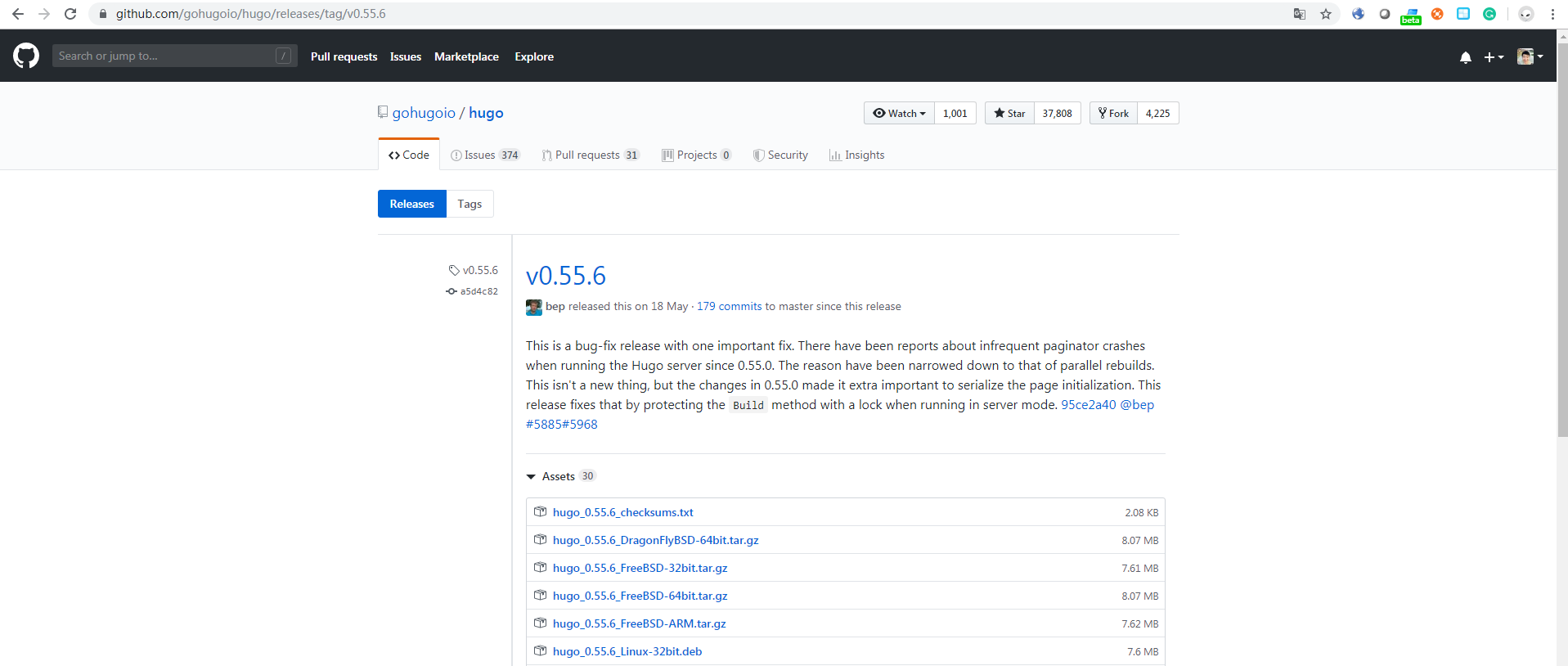1568x666 pixels.
Task: Open the Projects tab
Action: point(696,155)
